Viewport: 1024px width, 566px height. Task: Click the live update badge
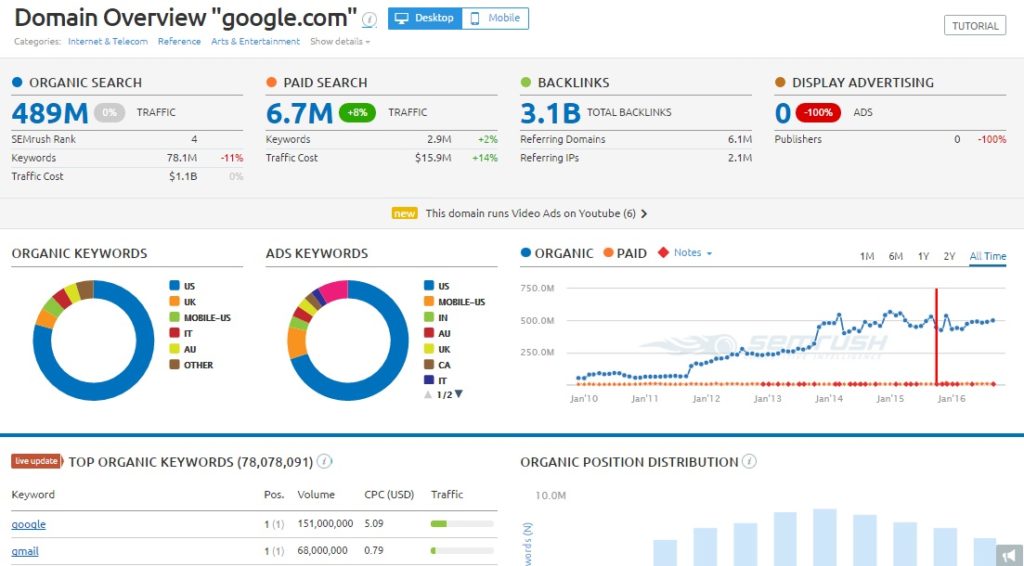click(37, 461)
